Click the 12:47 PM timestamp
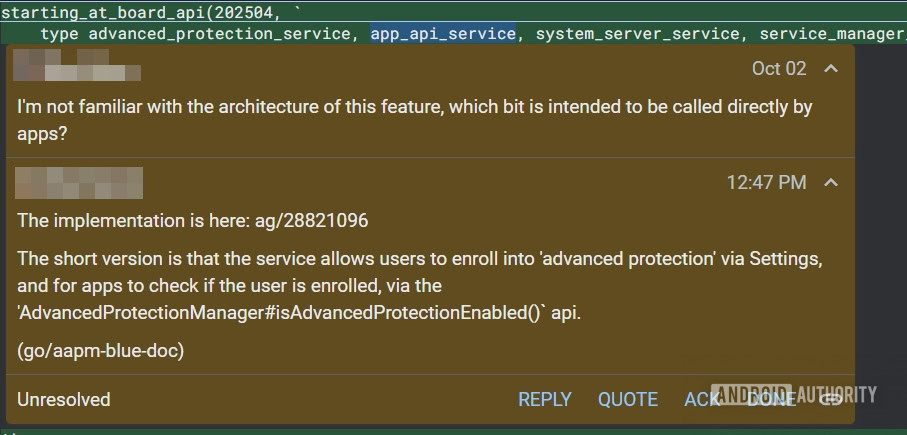The height and width of the screenshot is (435, 907). pos(765,182)
